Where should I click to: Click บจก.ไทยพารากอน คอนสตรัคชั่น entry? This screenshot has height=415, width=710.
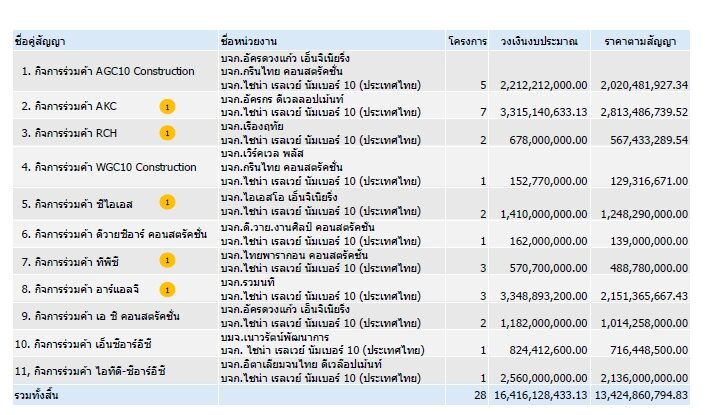(x=294, y=255)
